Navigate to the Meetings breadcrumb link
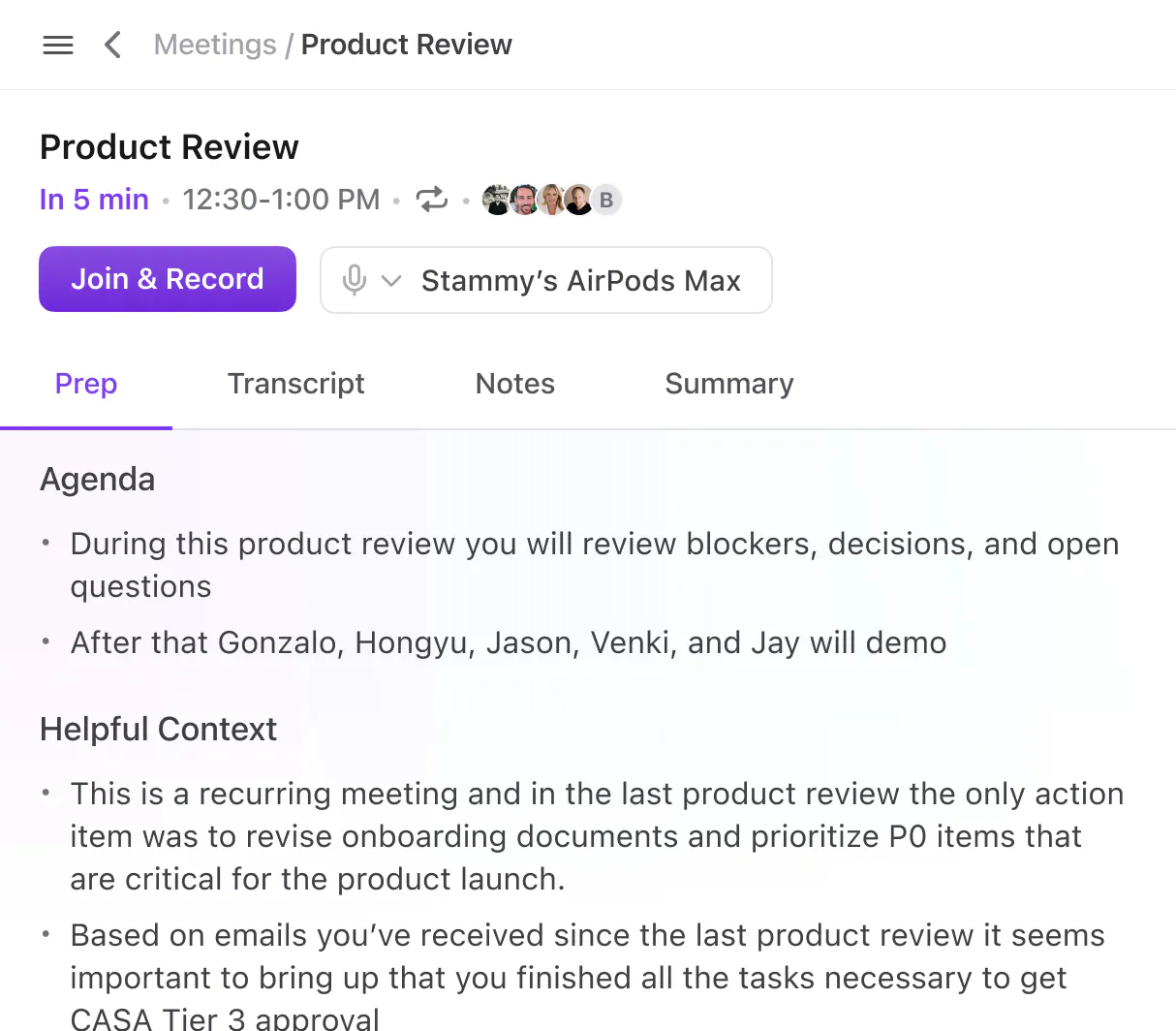Viewport: 1176px width, 1031px height. 215,45
